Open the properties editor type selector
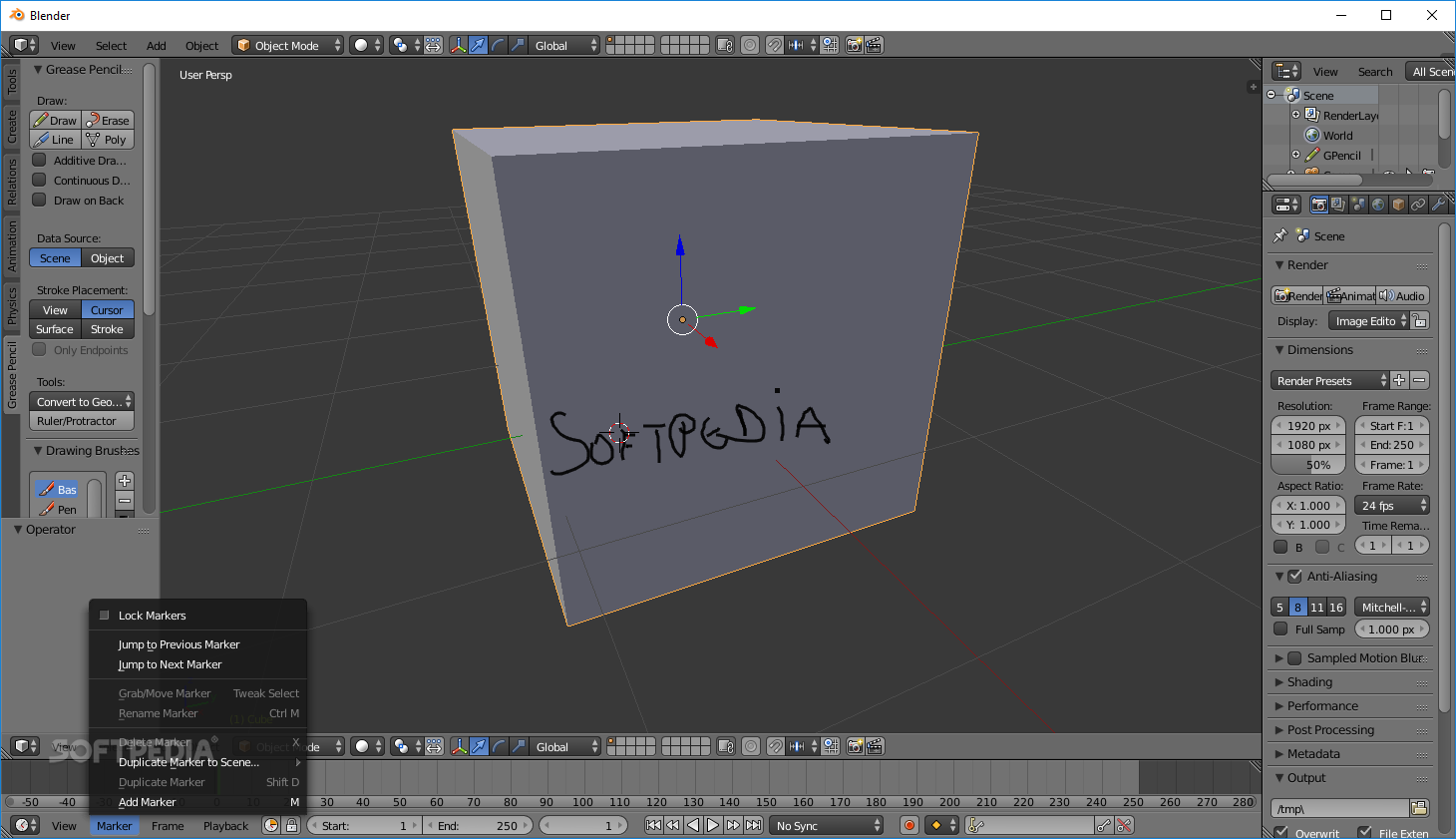The height and width of the screenshot is (839, 1456). (x=1286, y=205)
